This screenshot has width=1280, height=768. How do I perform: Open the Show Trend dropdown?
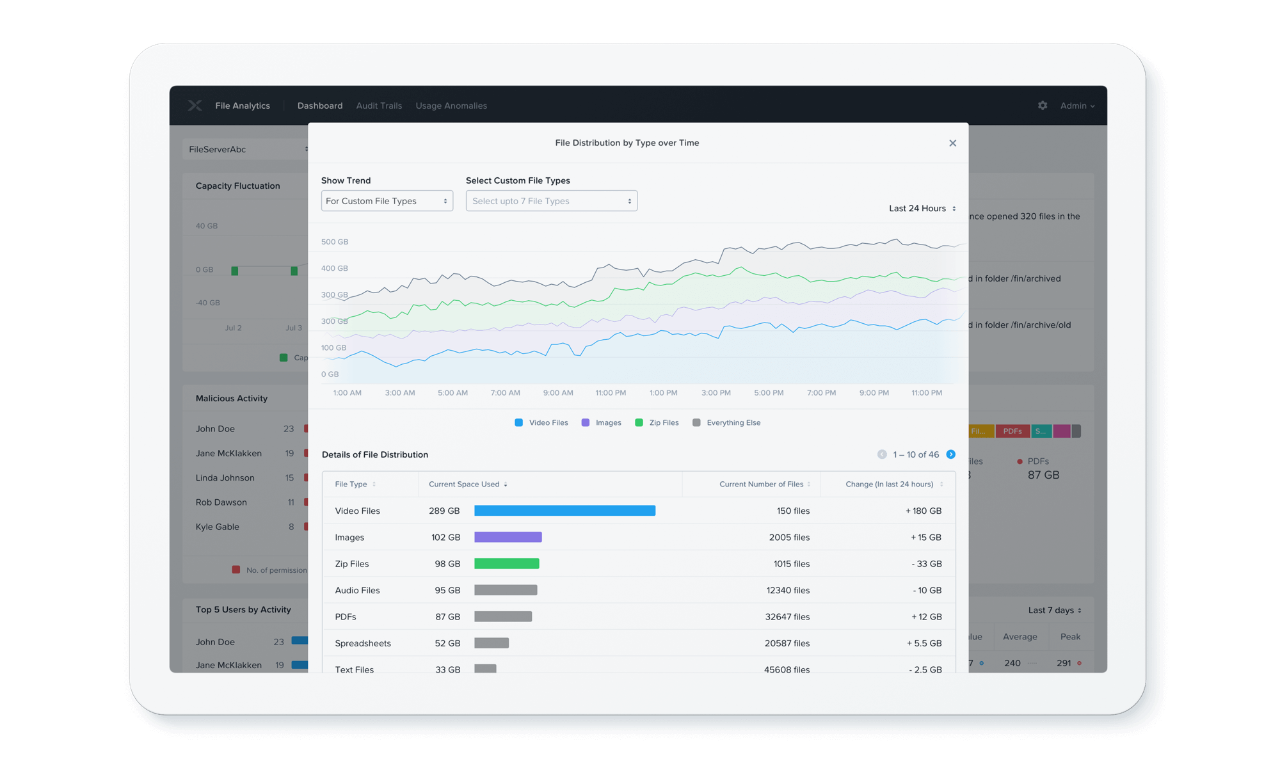click(x=387, y=200)
